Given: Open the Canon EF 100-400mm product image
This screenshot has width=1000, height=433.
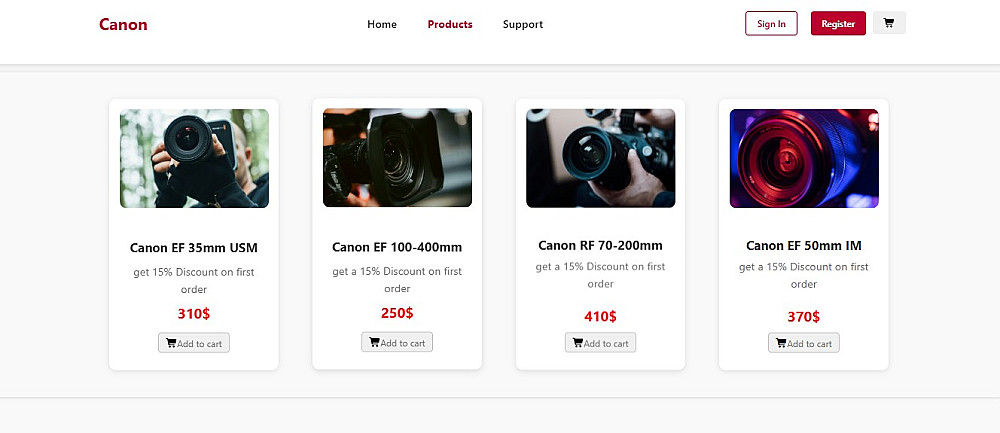Looking at the screenshot, I should click(397, 158).
